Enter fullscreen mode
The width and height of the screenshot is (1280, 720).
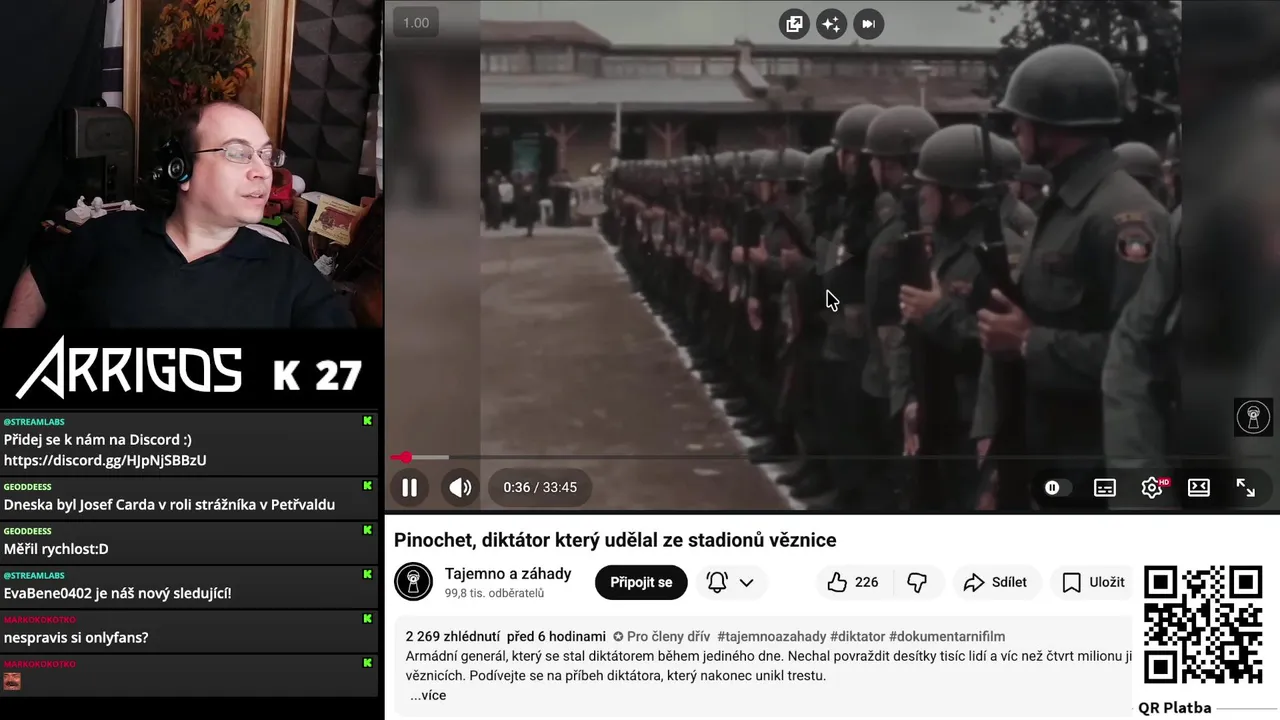pos(1245,487)
